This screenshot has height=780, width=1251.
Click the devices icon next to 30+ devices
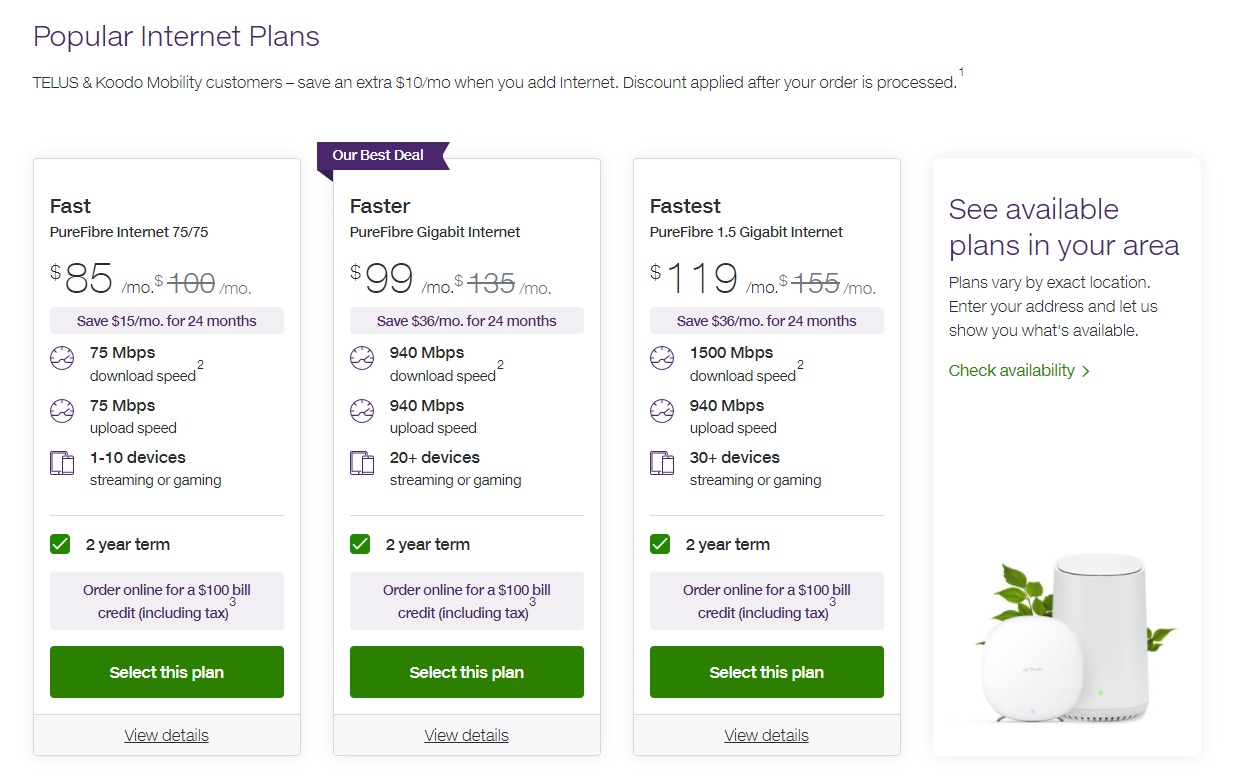tap(662, 463)
